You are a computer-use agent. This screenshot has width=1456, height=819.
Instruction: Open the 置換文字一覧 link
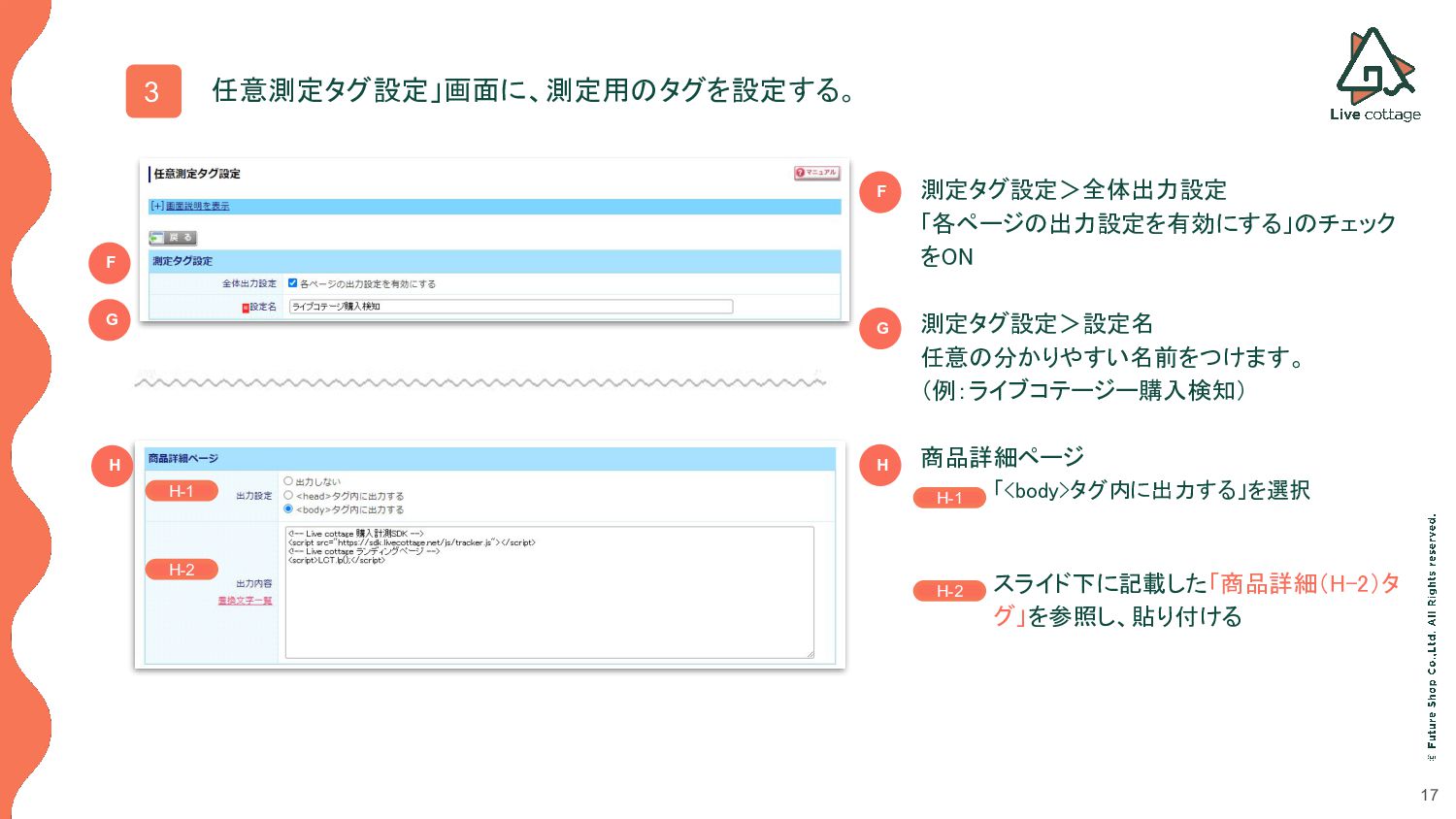tap(245, 601)
